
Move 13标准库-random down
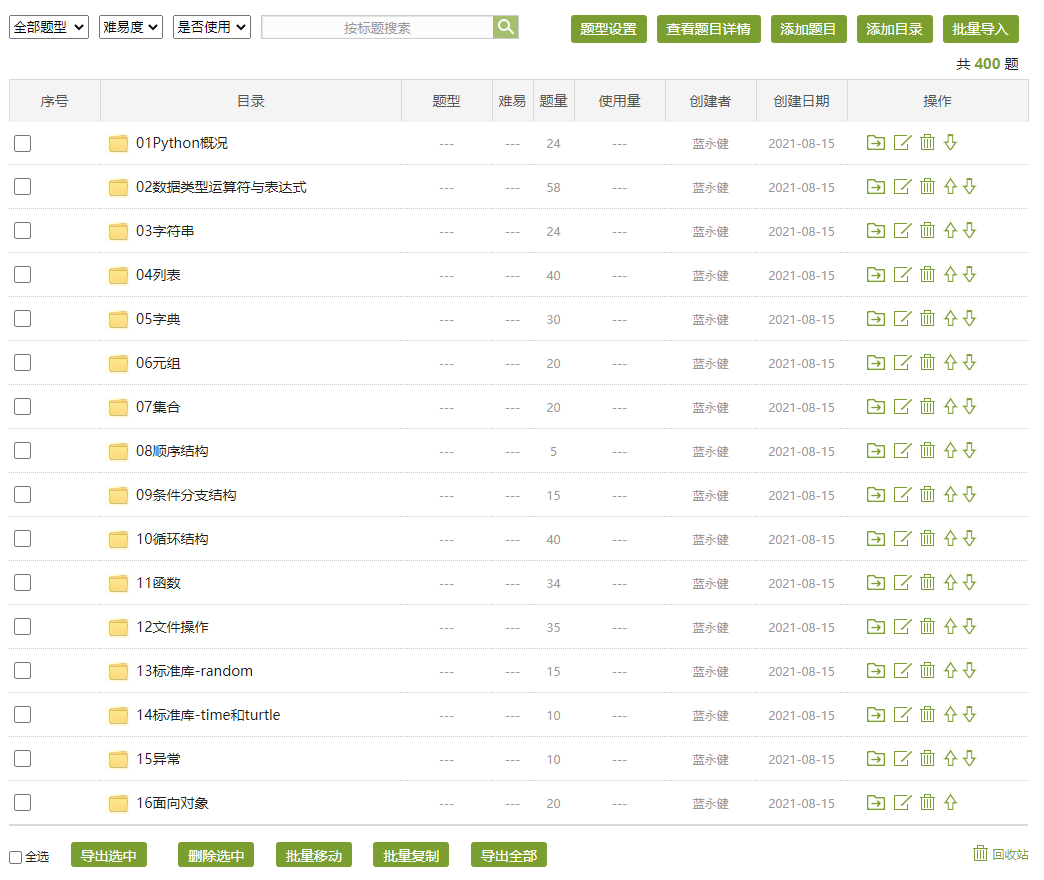[969, 670]
